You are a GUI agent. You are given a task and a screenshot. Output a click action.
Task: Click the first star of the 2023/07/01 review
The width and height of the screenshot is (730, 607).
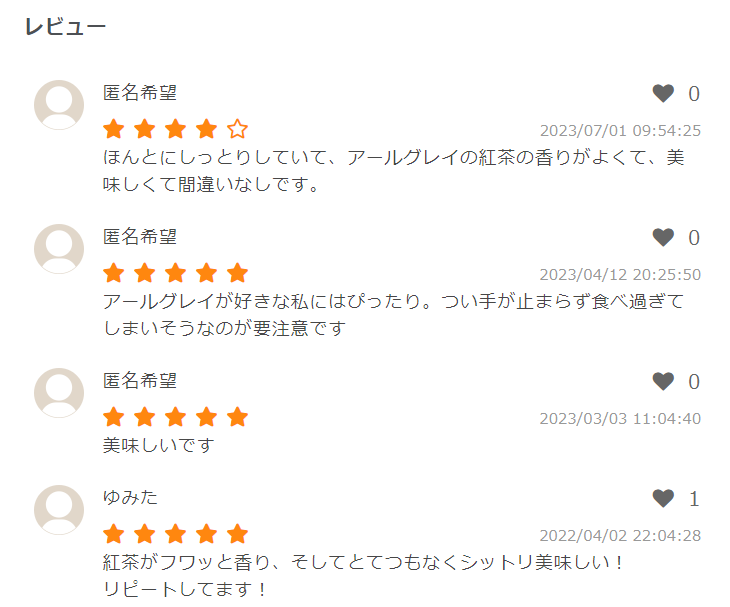tap(114, 129)
